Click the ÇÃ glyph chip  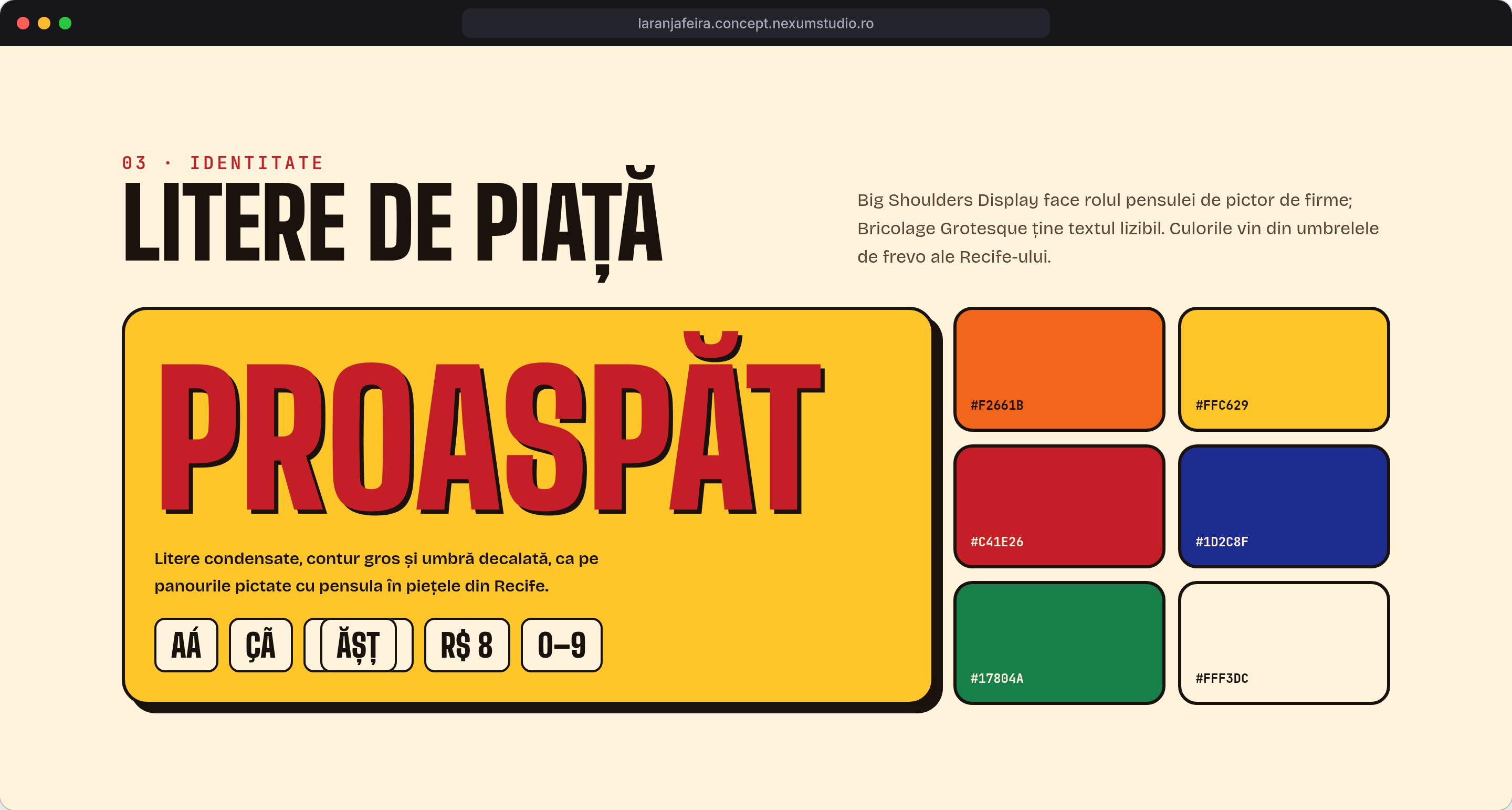point(260,645)
